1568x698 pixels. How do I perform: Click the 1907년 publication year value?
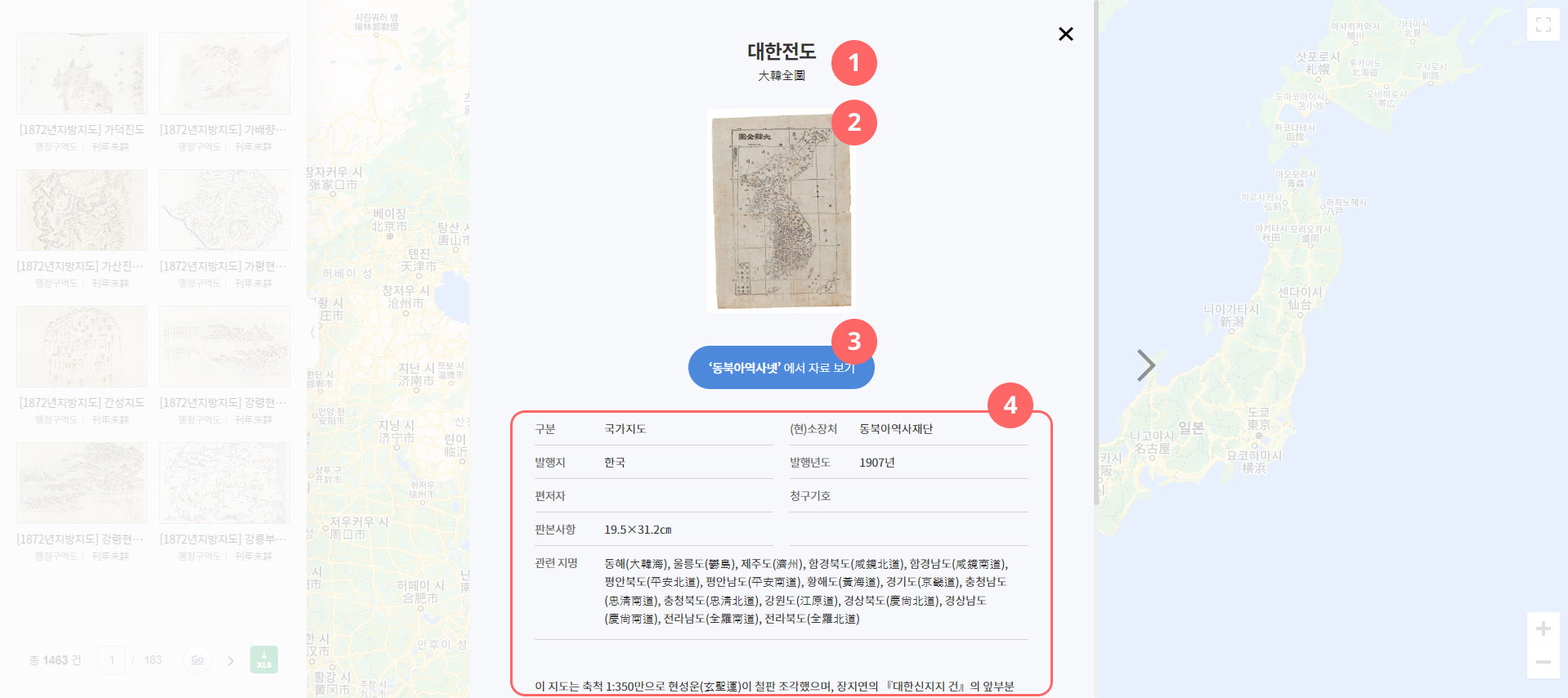coord(877,463)
